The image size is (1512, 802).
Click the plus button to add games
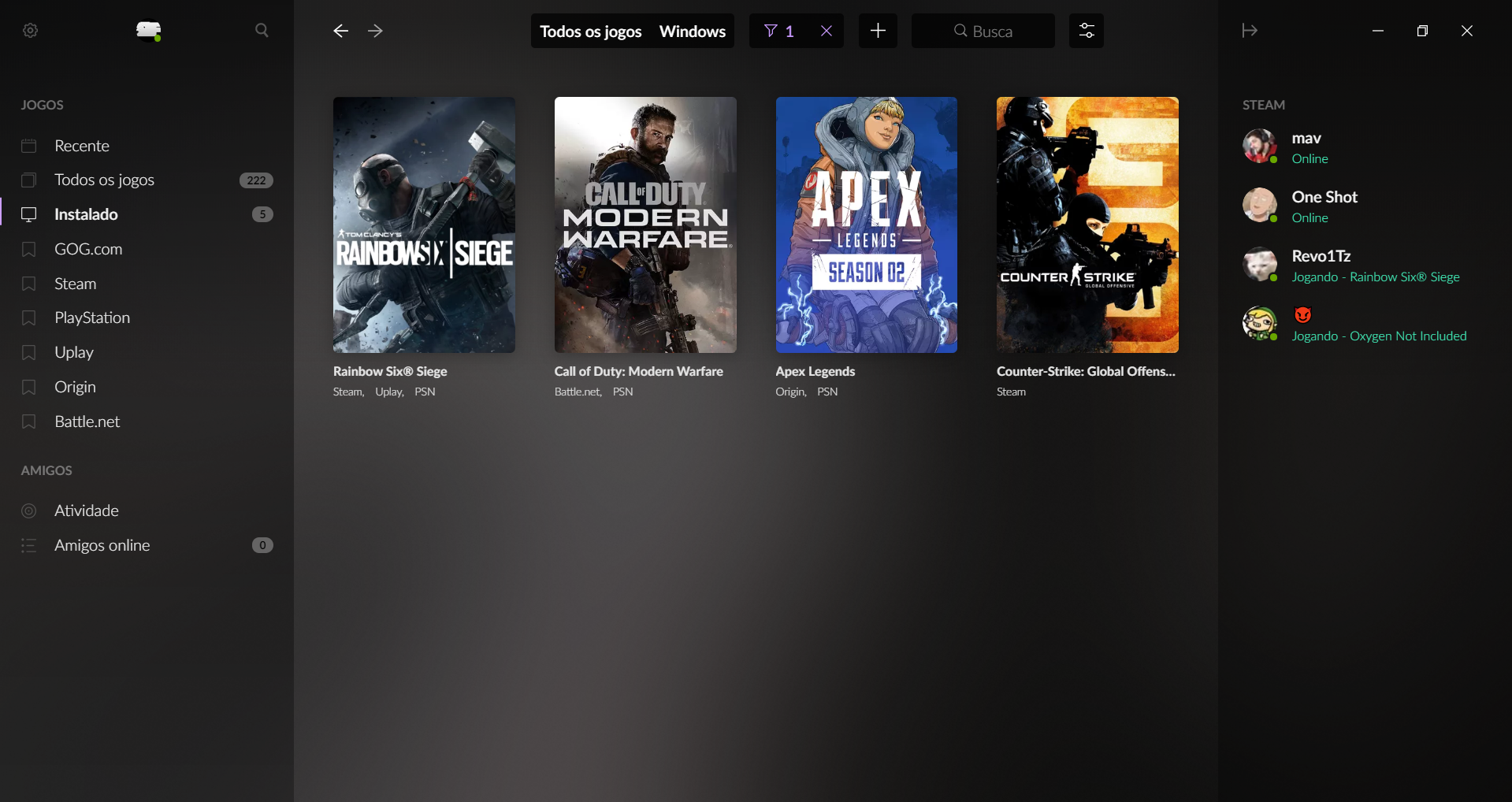pos(878,31)
